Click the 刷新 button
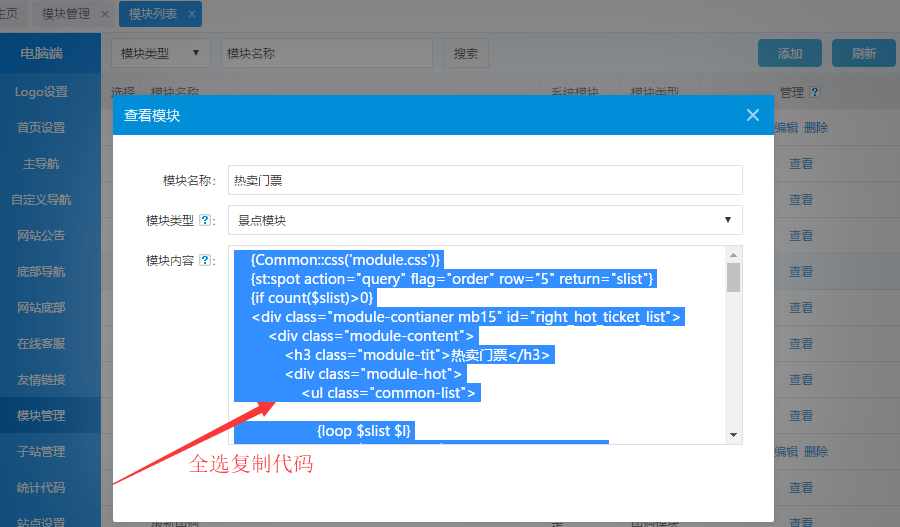 point(863,53)
